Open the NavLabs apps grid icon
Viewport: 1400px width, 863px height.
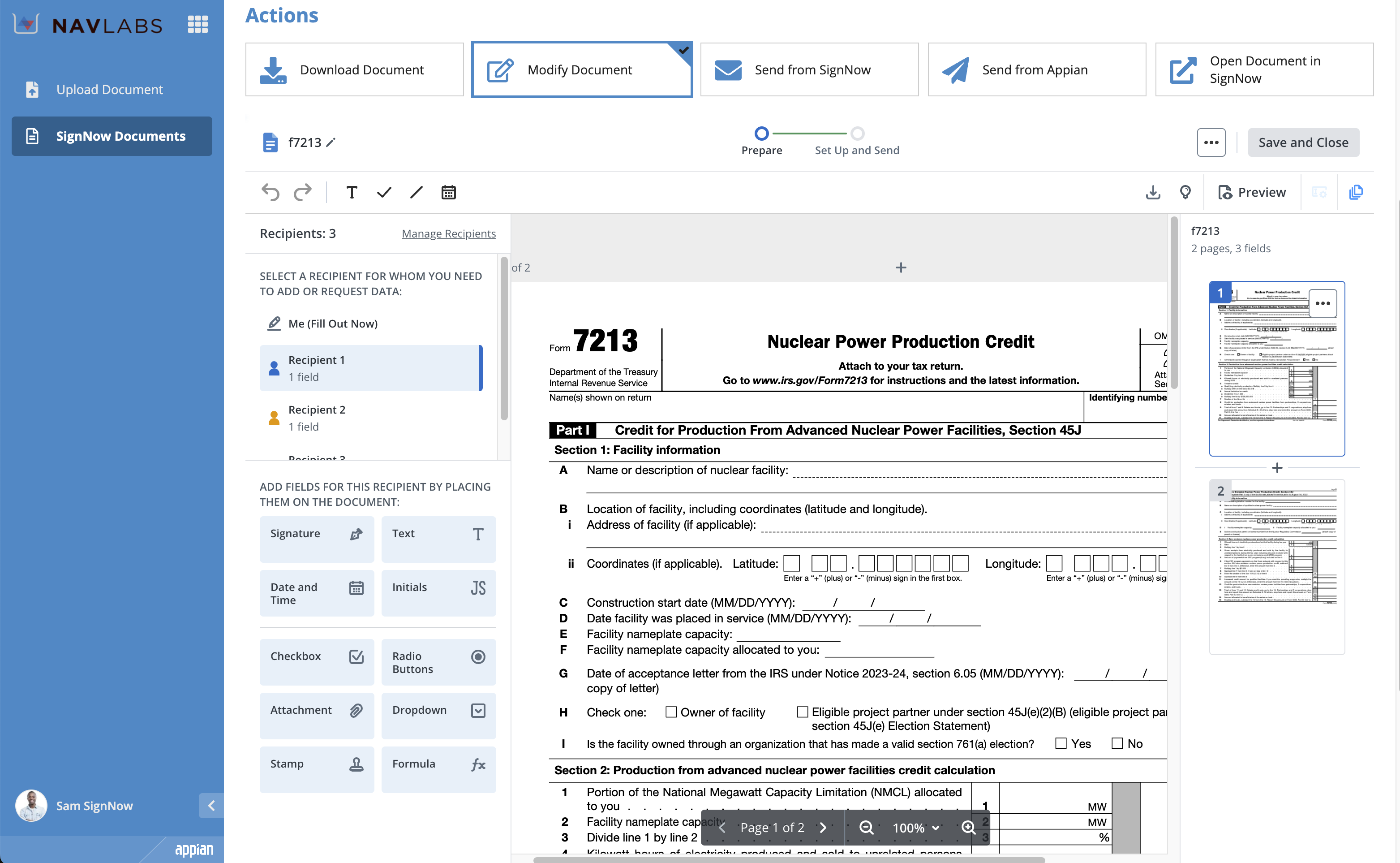[x=198, y=25]
